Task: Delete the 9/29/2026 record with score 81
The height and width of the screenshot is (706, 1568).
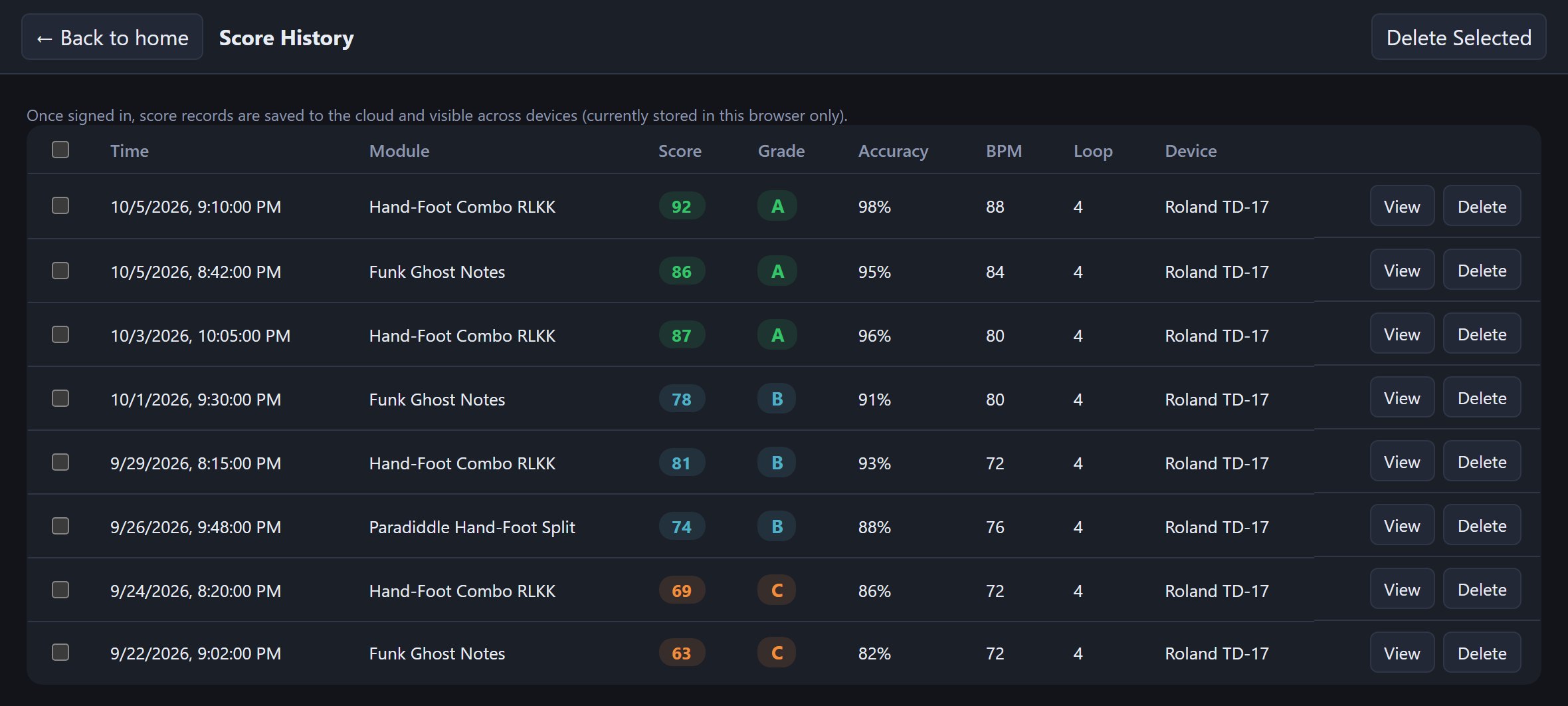Action: (x=1482, y=461)
